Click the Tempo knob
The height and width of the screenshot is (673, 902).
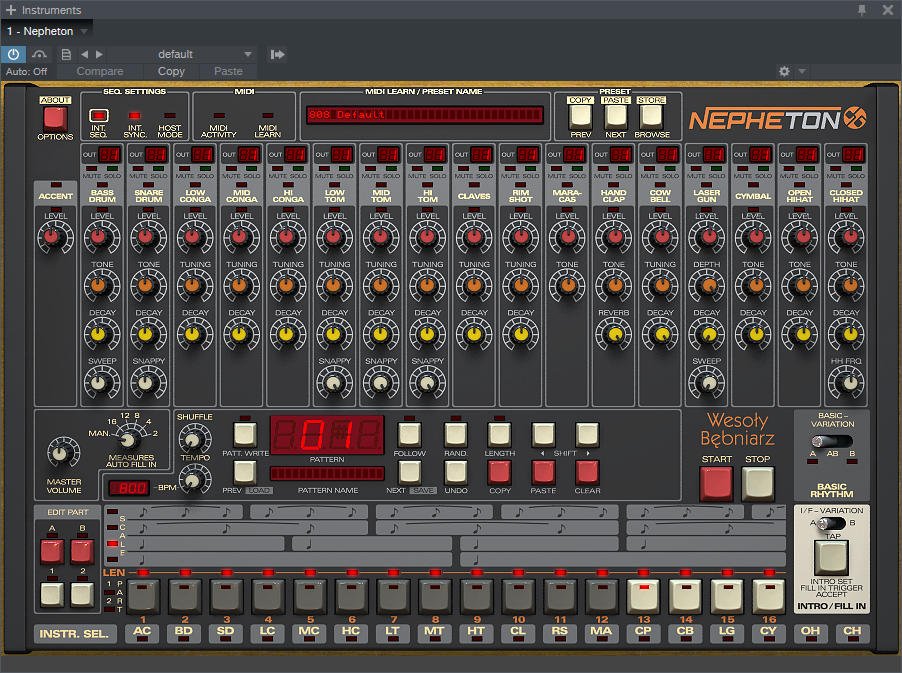tap(194, 480)
